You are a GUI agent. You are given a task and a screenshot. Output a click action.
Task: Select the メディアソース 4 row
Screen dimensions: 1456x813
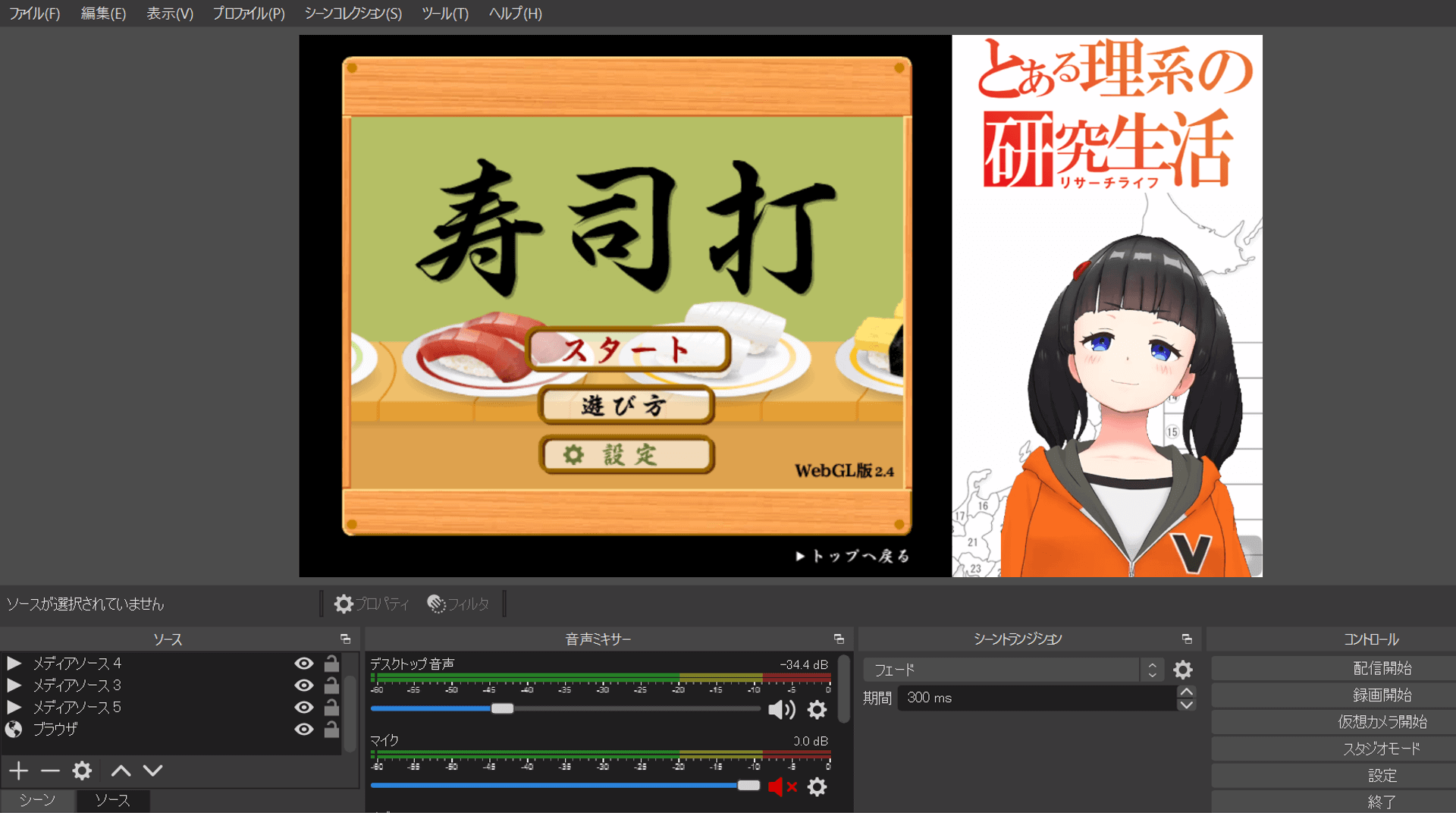[171, 664]
